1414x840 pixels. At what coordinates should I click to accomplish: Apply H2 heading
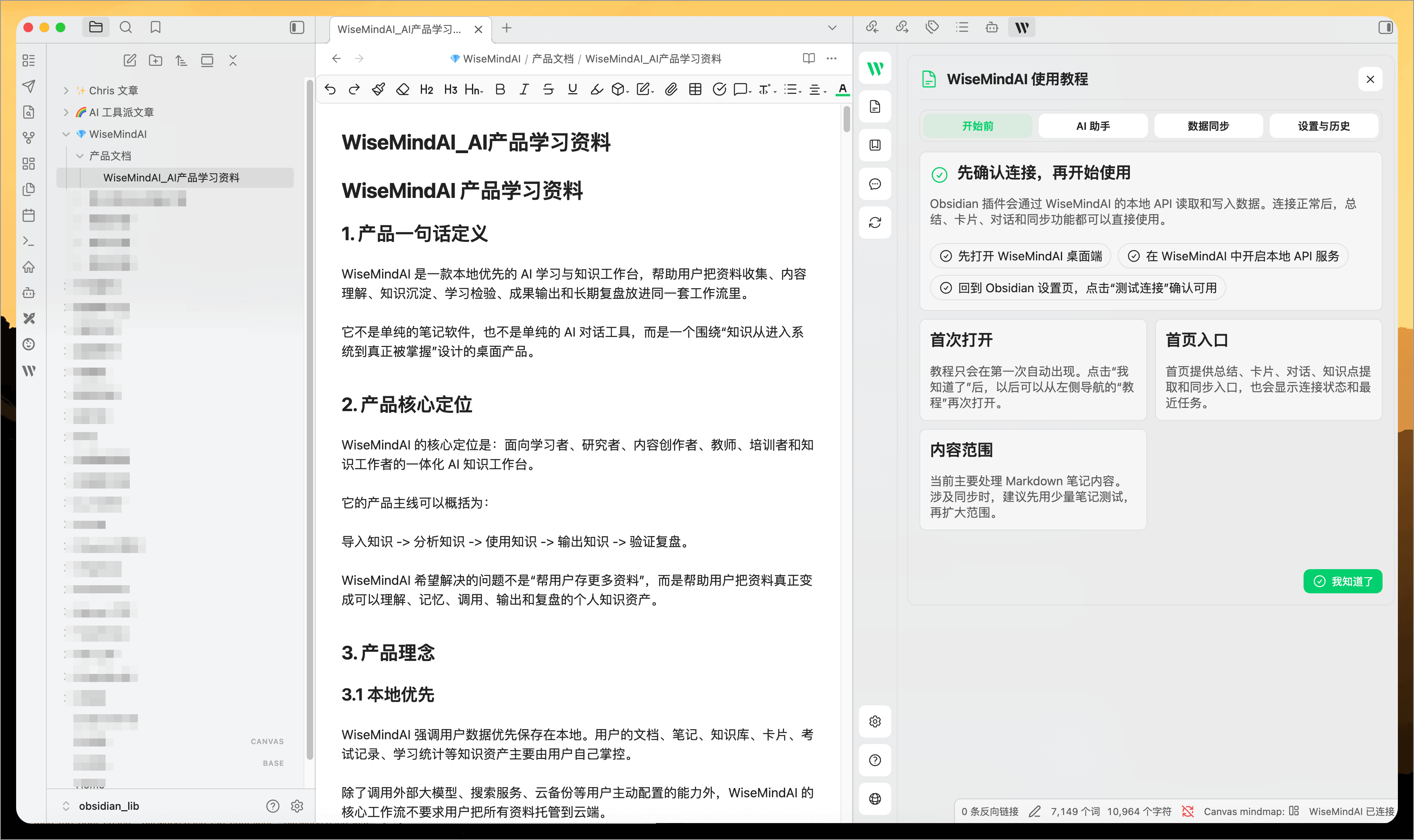pyautogui.click(x=426, y=89)
